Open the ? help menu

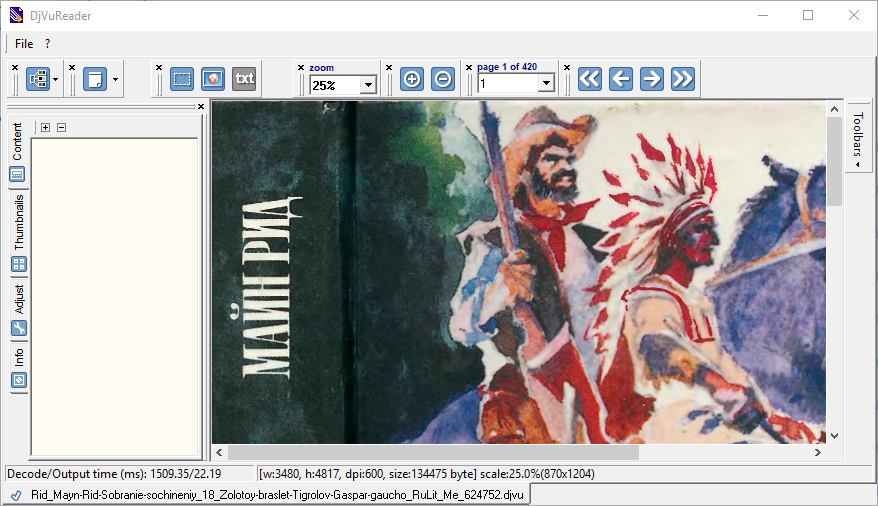(x=48, y=44)
